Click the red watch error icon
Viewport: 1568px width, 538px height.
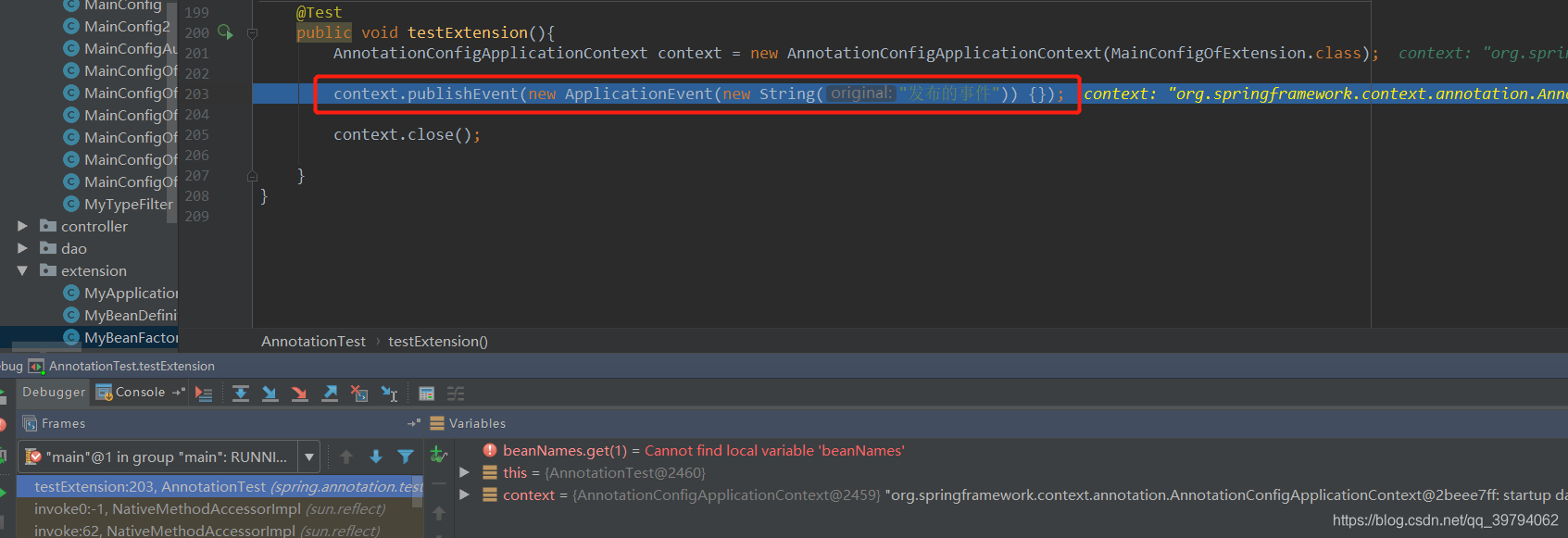click(x=490, y=450)
